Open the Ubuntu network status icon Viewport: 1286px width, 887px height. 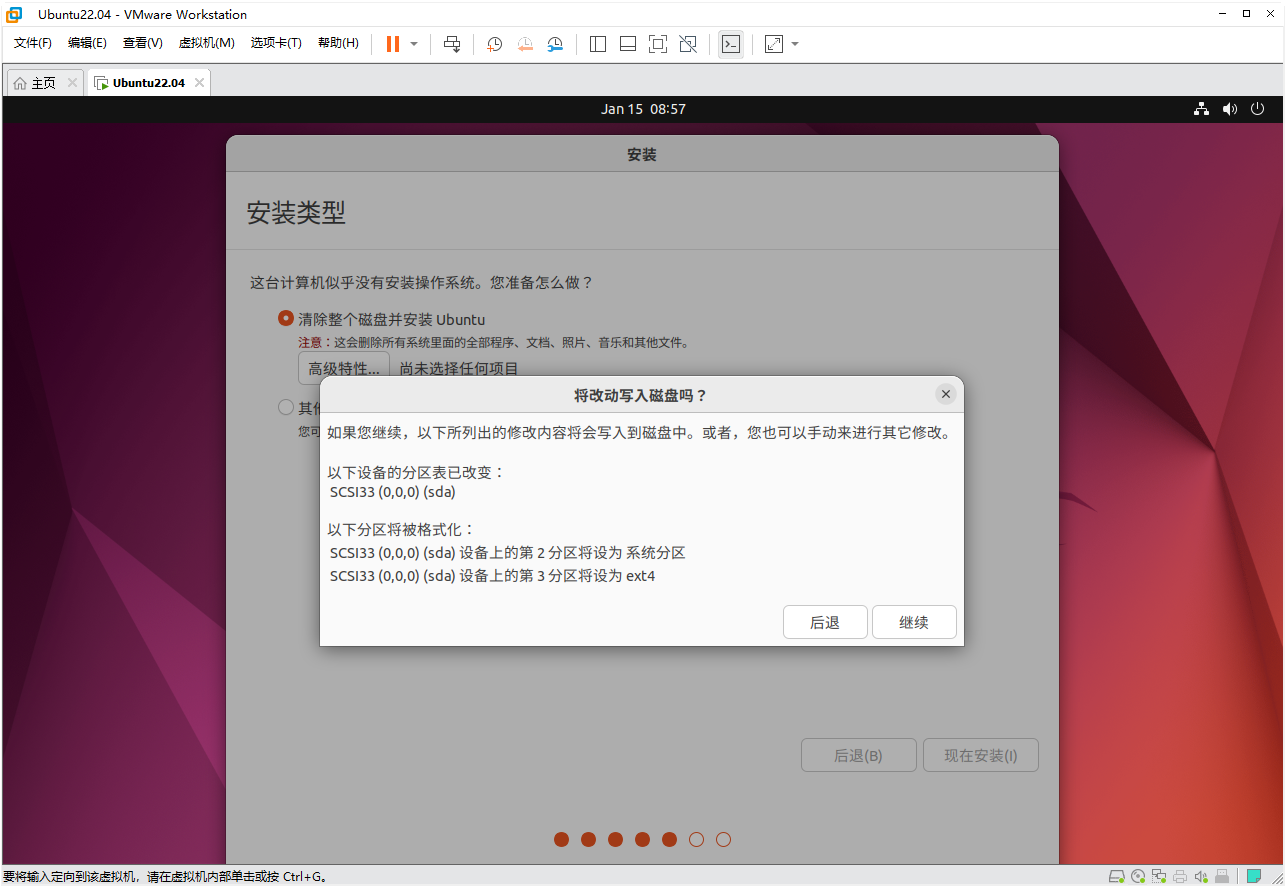click(x=1202, y=109)
